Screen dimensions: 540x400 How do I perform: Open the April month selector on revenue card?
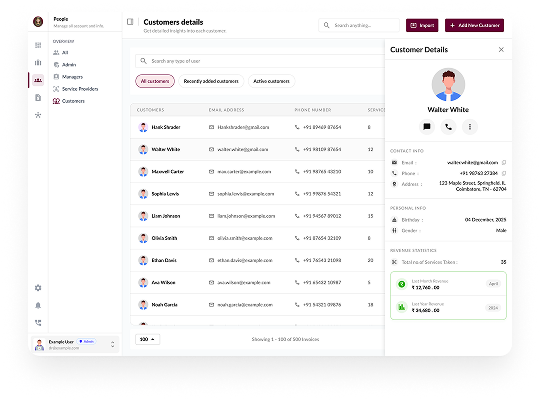(493, 284)
